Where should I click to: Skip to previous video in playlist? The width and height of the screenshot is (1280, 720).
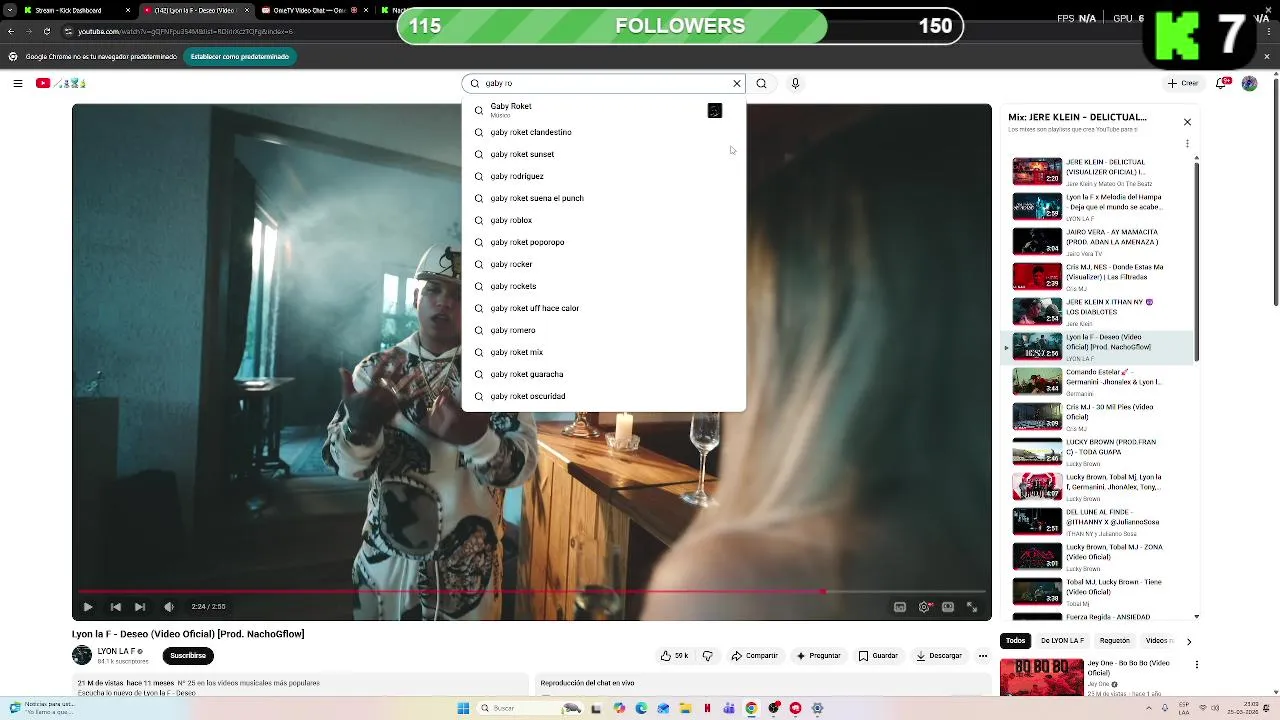tap(115, 606)
